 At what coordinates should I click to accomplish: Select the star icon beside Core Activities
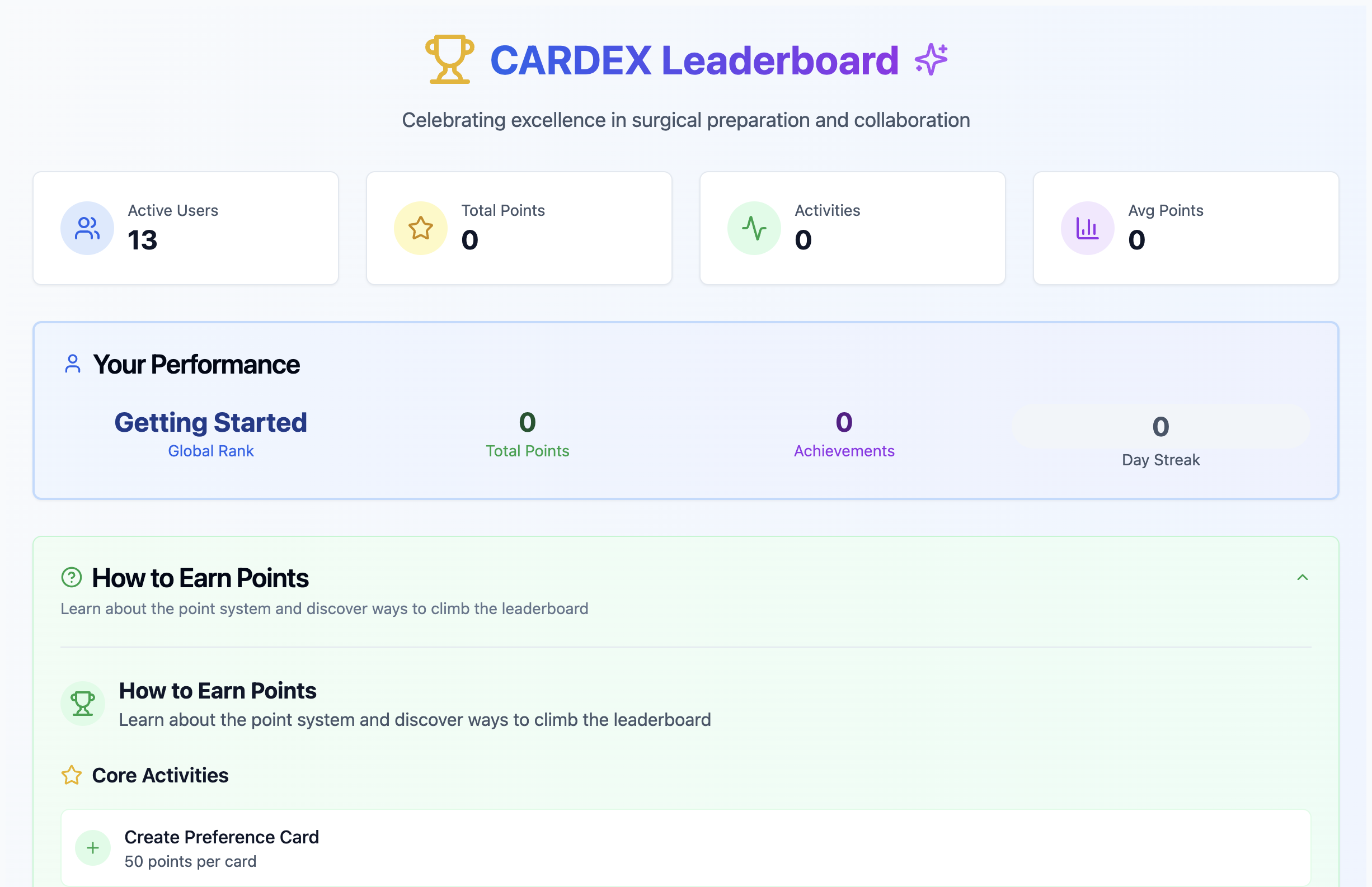(x=72, y=775)
